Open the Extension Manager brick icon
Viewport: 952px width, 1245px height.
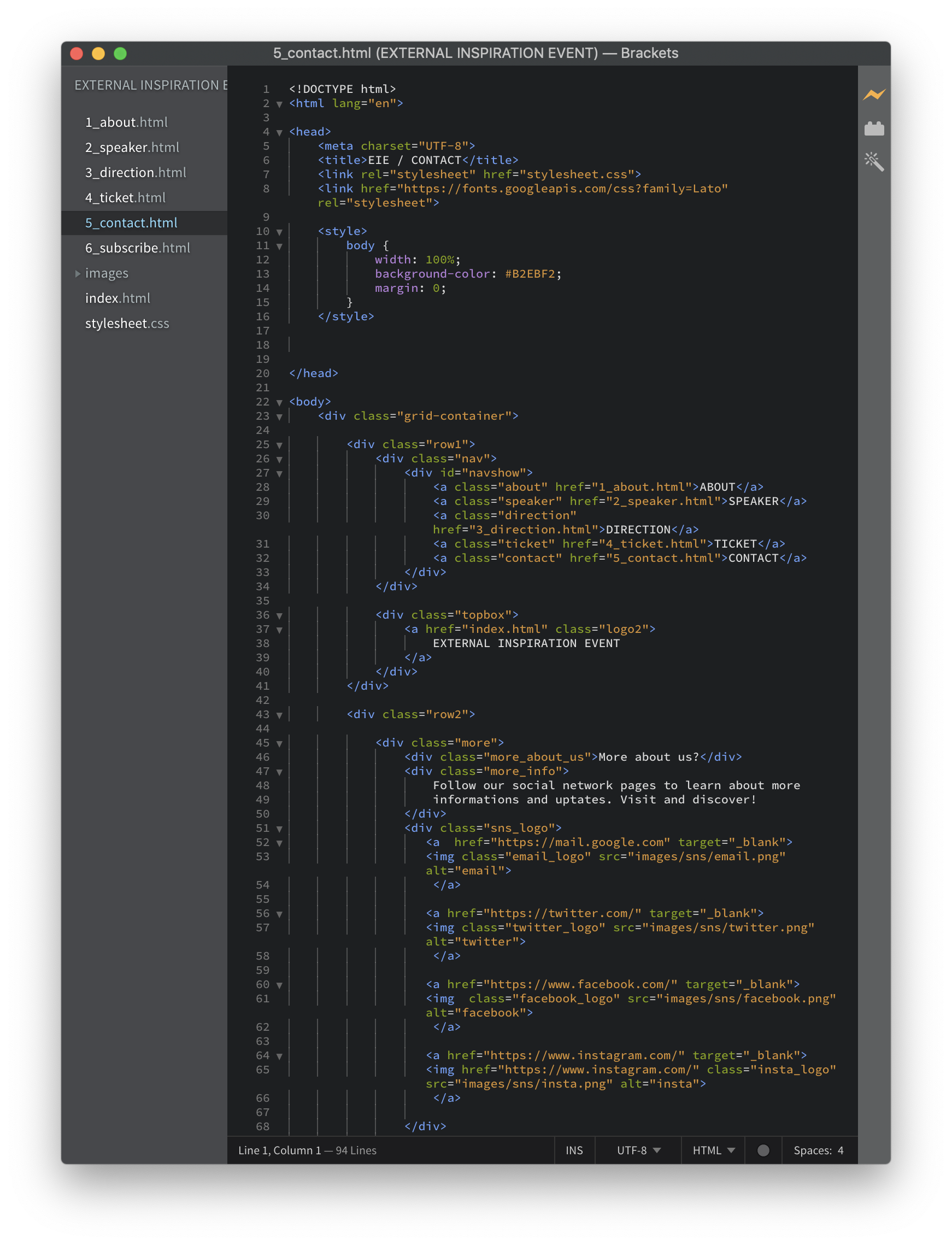874,128
